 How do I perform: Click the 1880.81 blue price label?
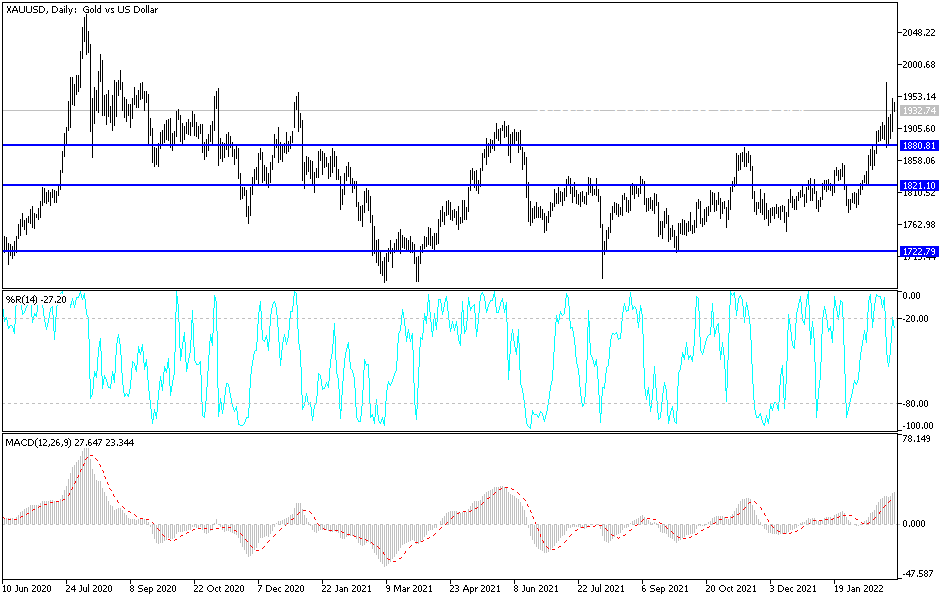tap(919, 145)
